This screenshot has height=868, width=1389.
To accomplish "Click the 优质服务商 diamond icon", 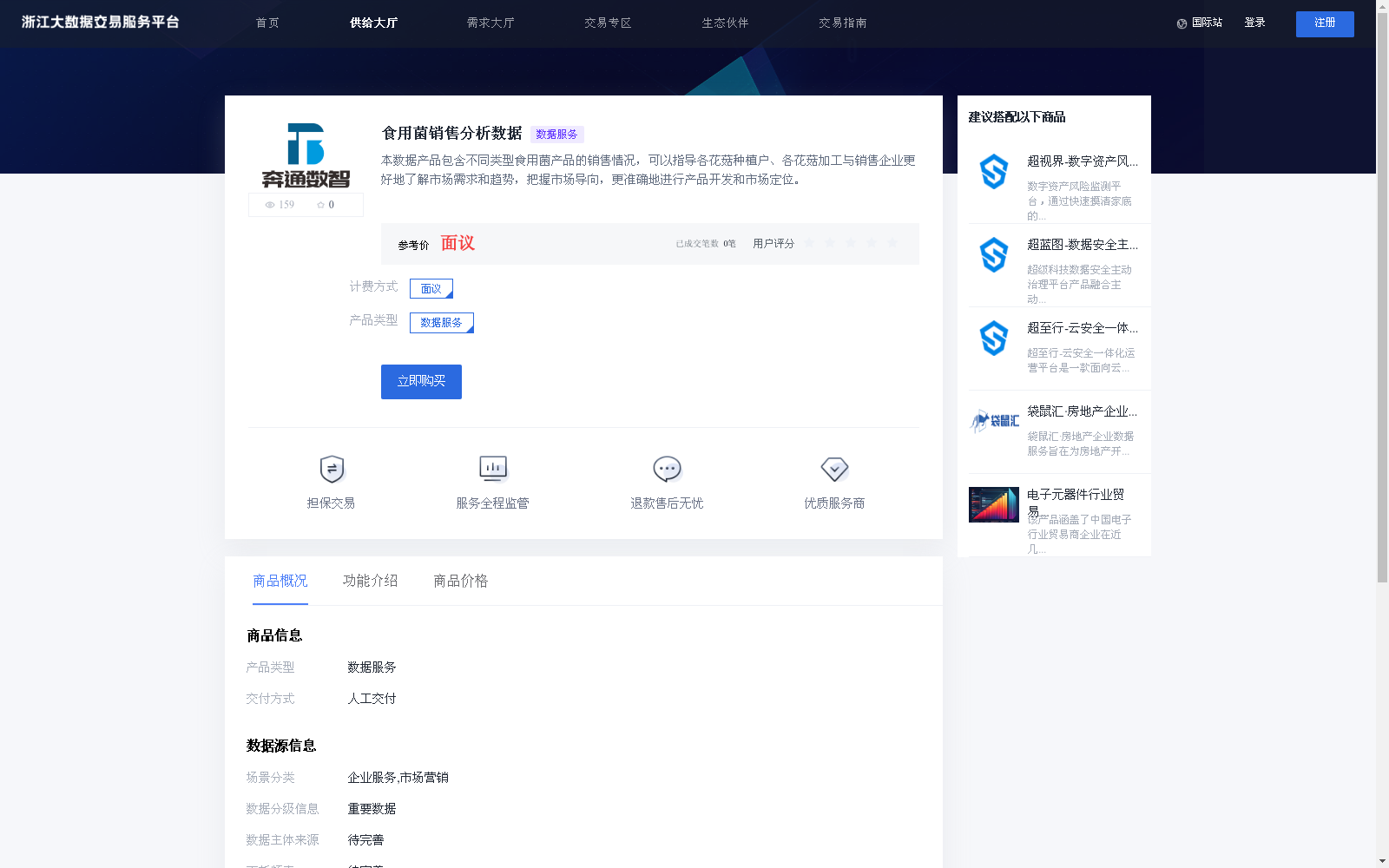I will 834,469.
